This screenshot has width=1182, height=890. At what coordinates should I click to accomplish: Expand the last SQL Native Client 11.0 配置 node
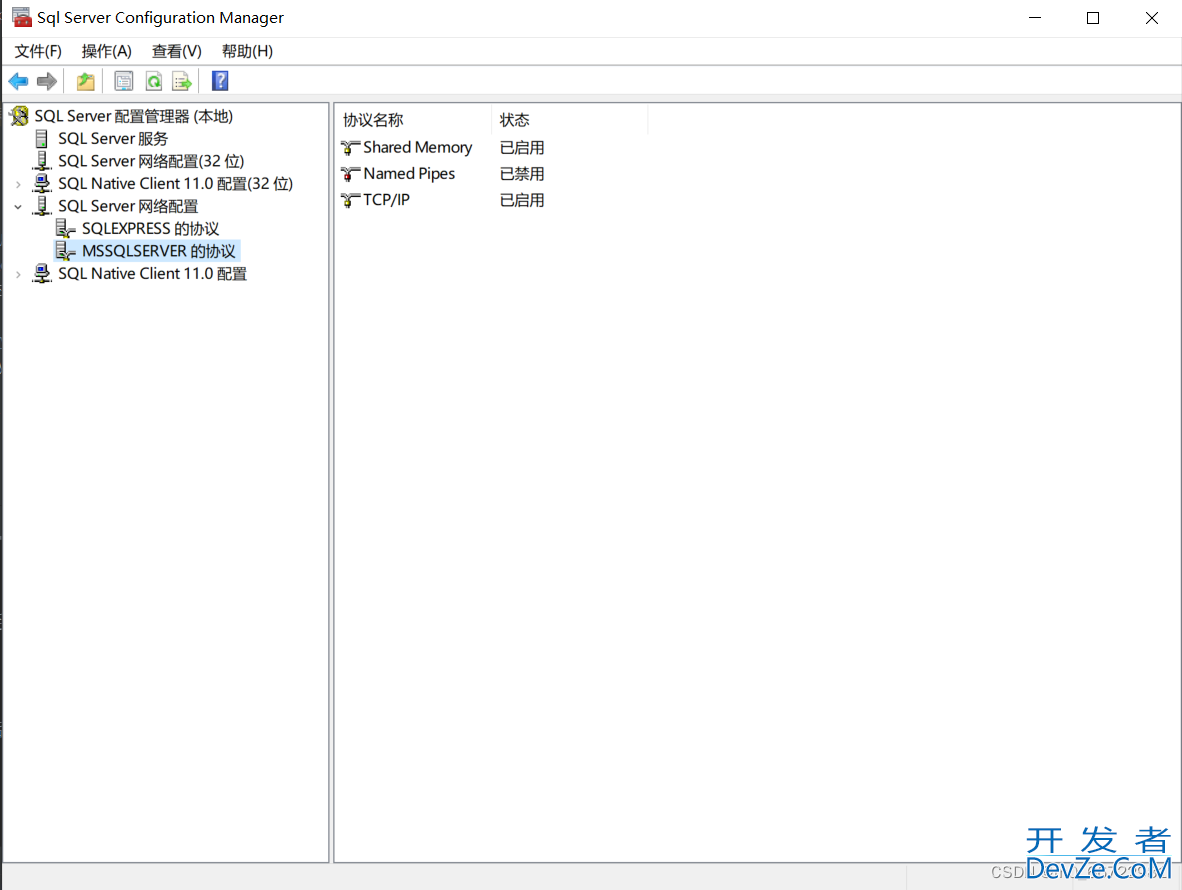(x=18, y=274)
